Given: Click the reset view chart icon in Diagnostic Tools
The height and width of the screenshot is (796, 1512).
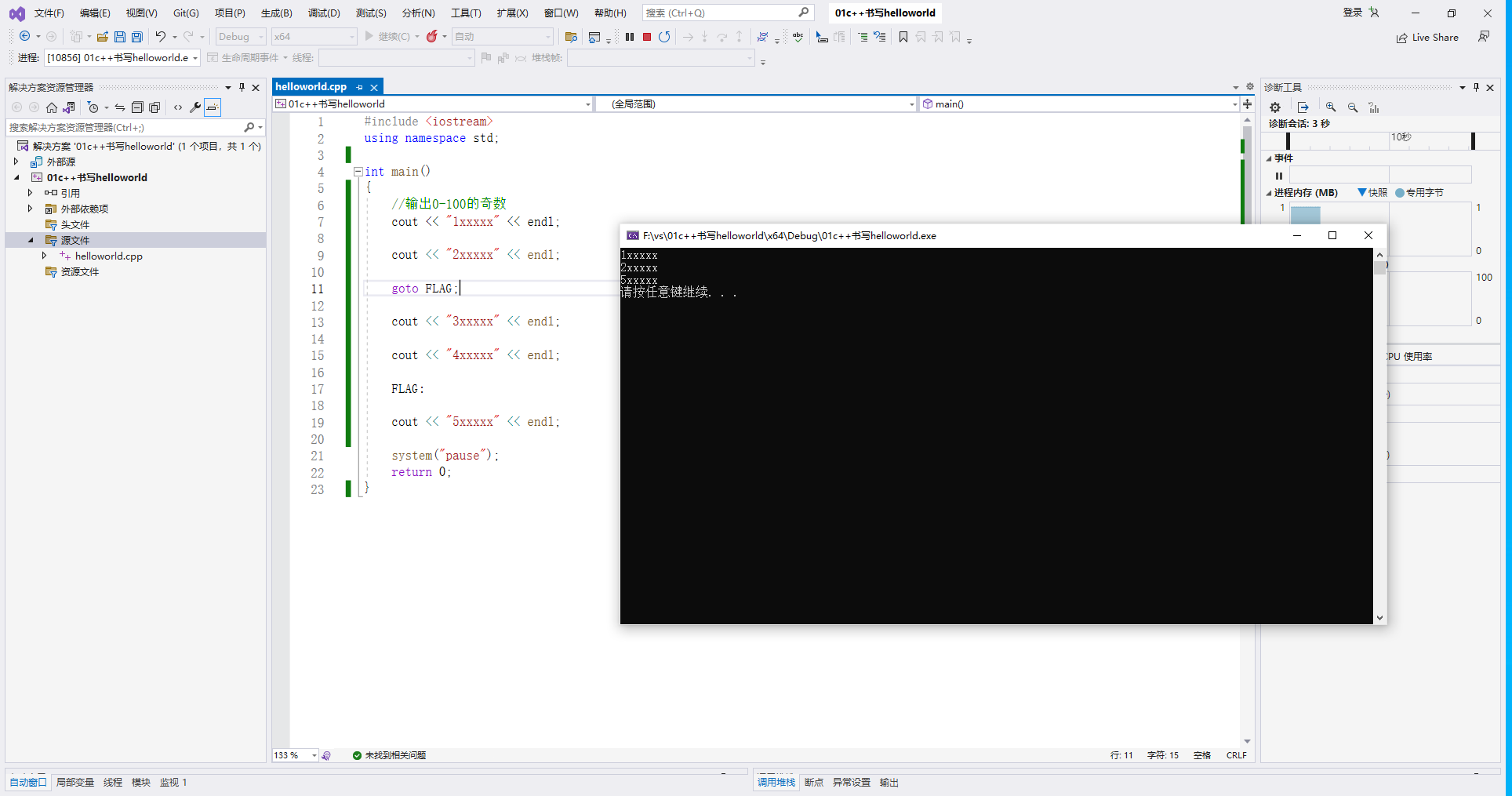Looking at the screenshot, I should point(1374,107).
